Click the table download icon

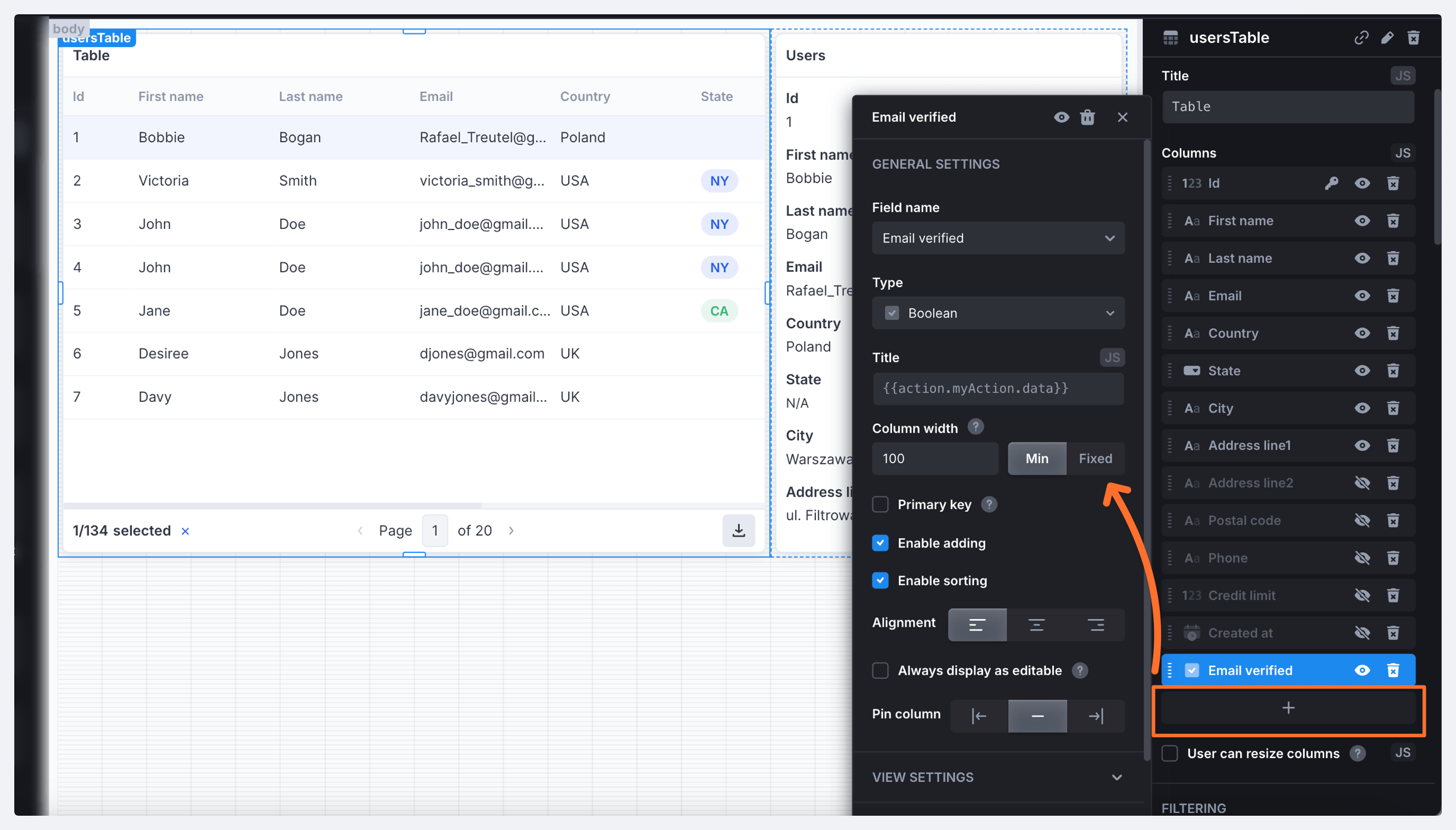pos(738,530)
